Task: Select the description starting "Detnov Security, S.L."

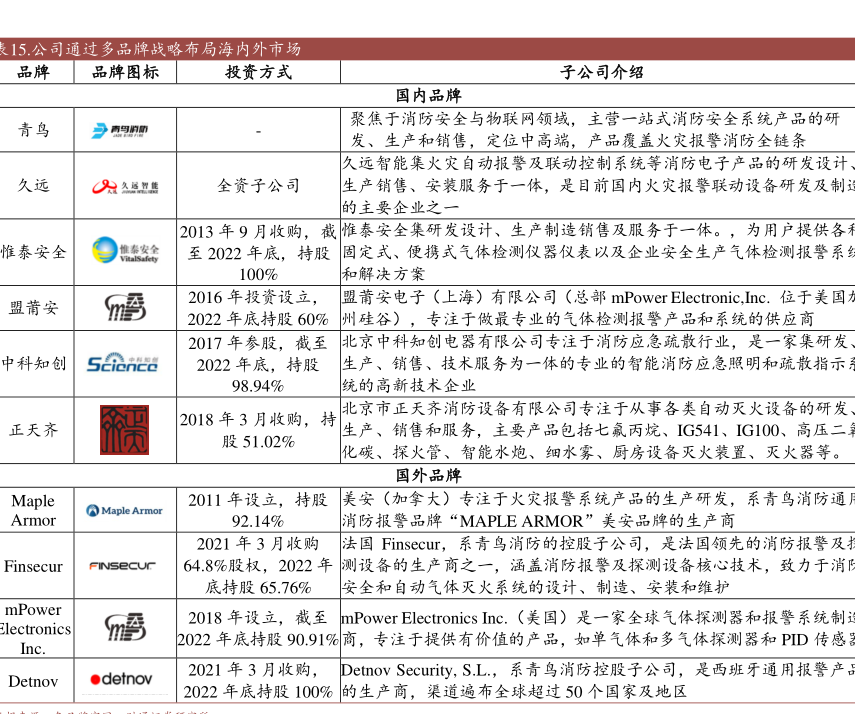Action: pos(598,681)
